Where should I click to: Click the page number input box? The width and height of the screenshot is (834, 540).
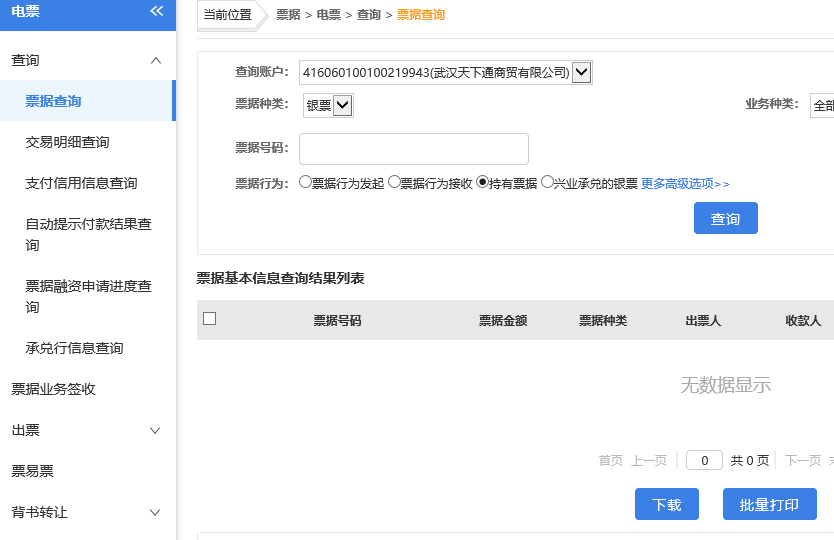coord(704,460)
